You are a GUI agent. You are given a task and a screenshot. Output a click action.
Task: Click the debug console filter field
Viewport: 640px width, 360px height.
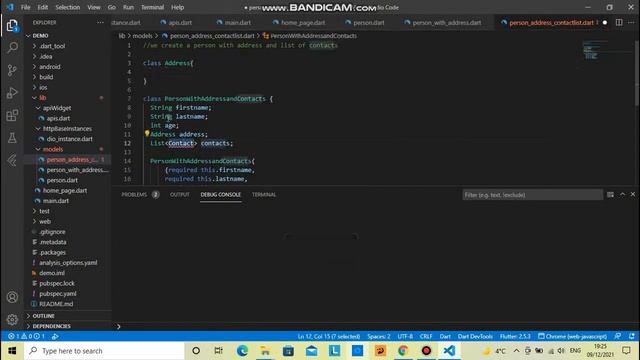pos(532,195)
